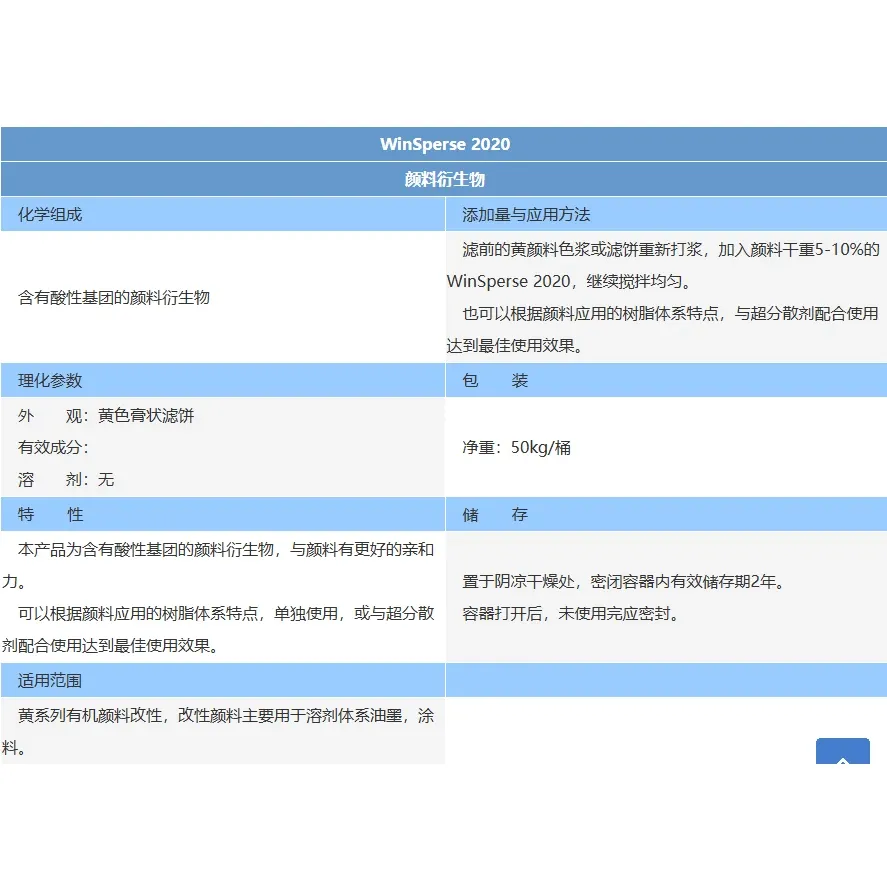Viewport: 887px width, 887px height.
Task: Click the "理化参数" section header
Action: [x=223, y=380]
